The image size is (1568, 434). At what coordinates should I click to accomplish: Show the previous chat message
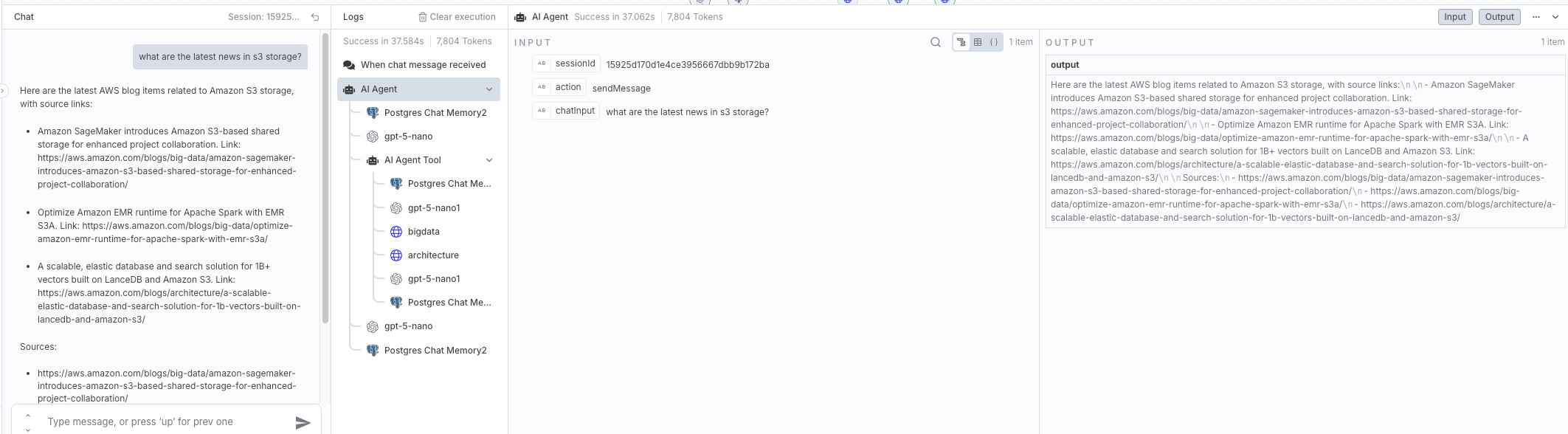[28, 416]
